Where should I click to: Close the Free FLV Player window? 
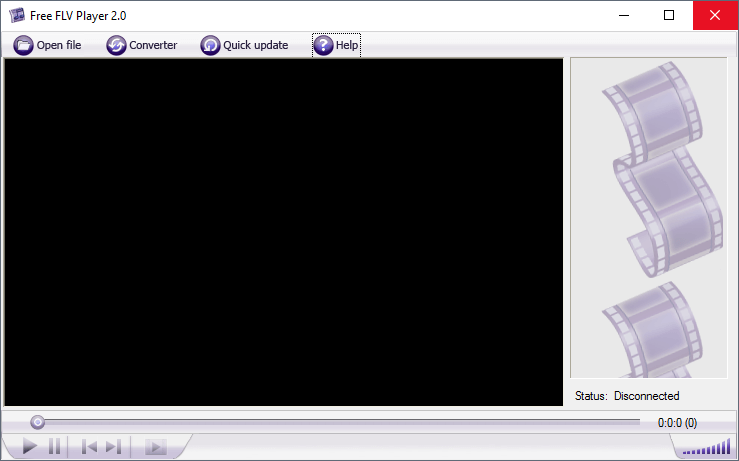click(715, 16)
